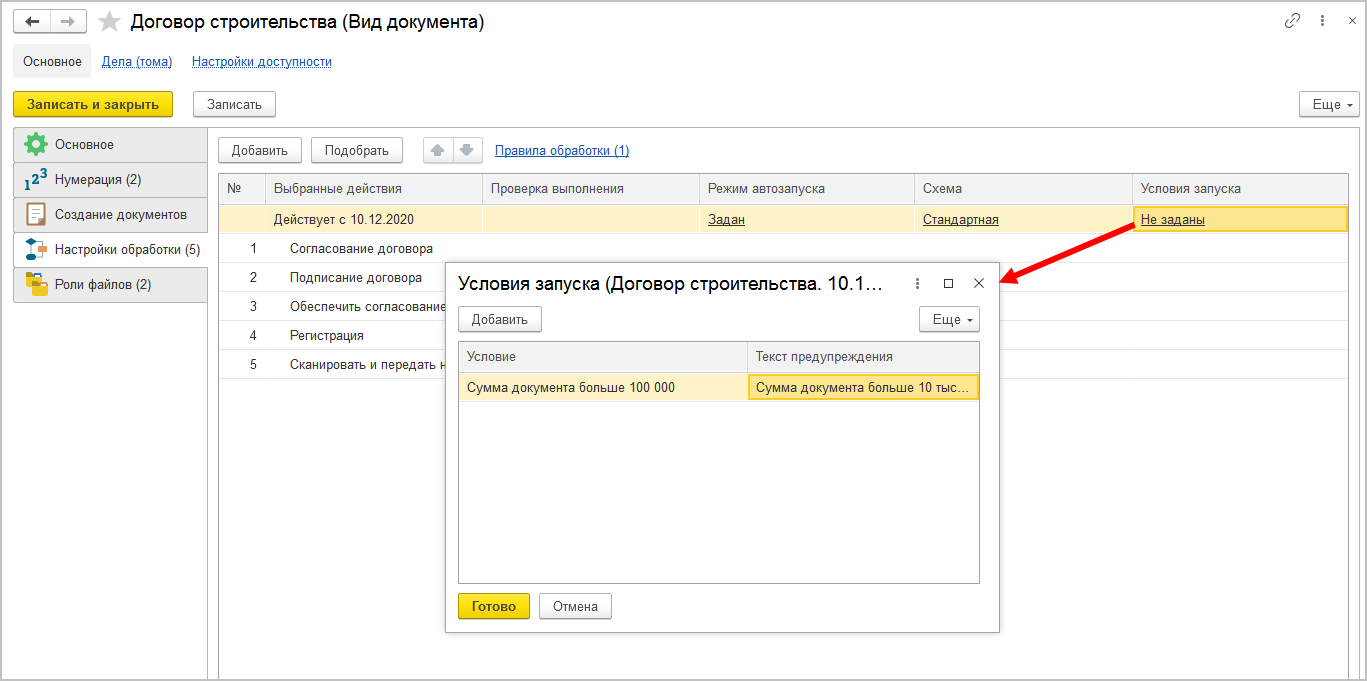Go to Настройки доступности link
The image size is (1367, 681).
[x=261, y=62]
